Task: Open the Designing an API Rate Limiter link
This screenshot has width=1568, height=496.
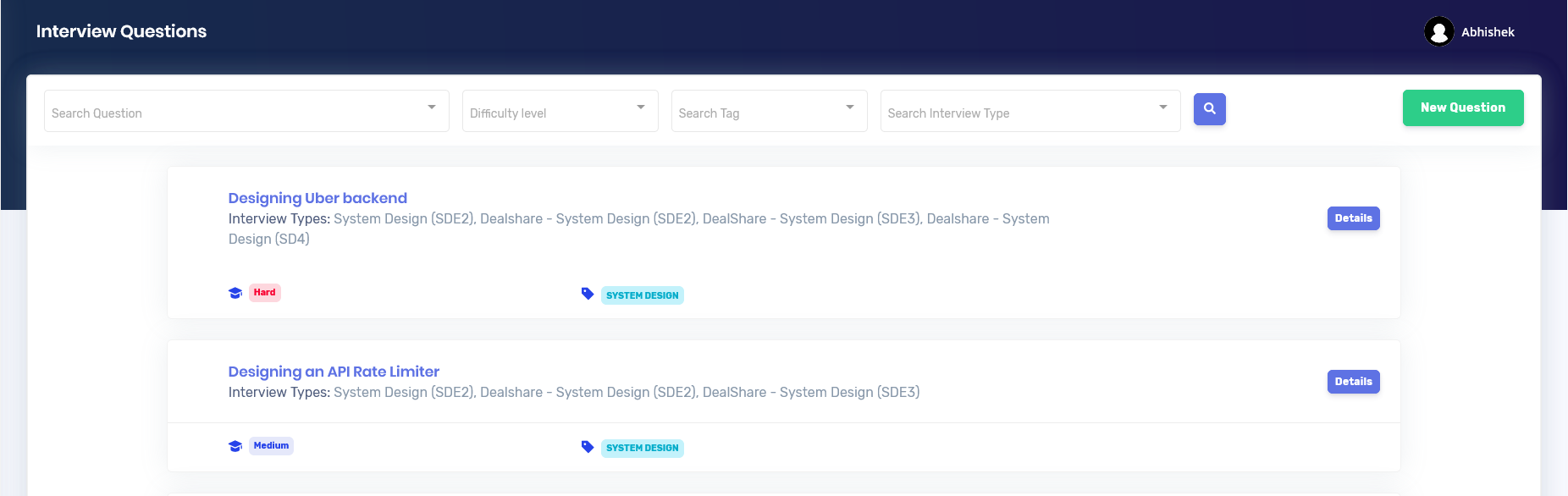Action: (x=334, y=372)
